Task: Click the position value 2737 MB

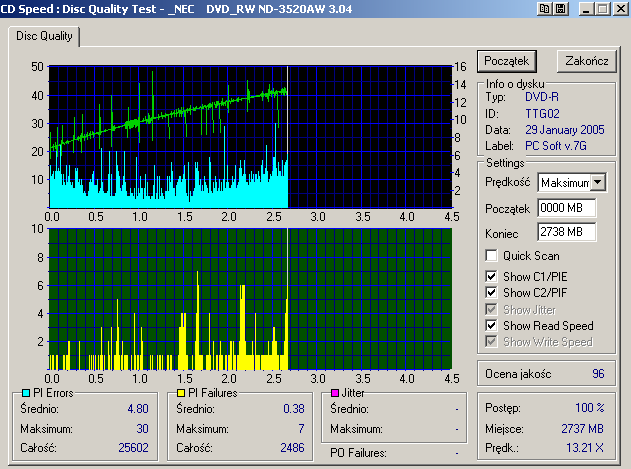Action: (582, 429)
